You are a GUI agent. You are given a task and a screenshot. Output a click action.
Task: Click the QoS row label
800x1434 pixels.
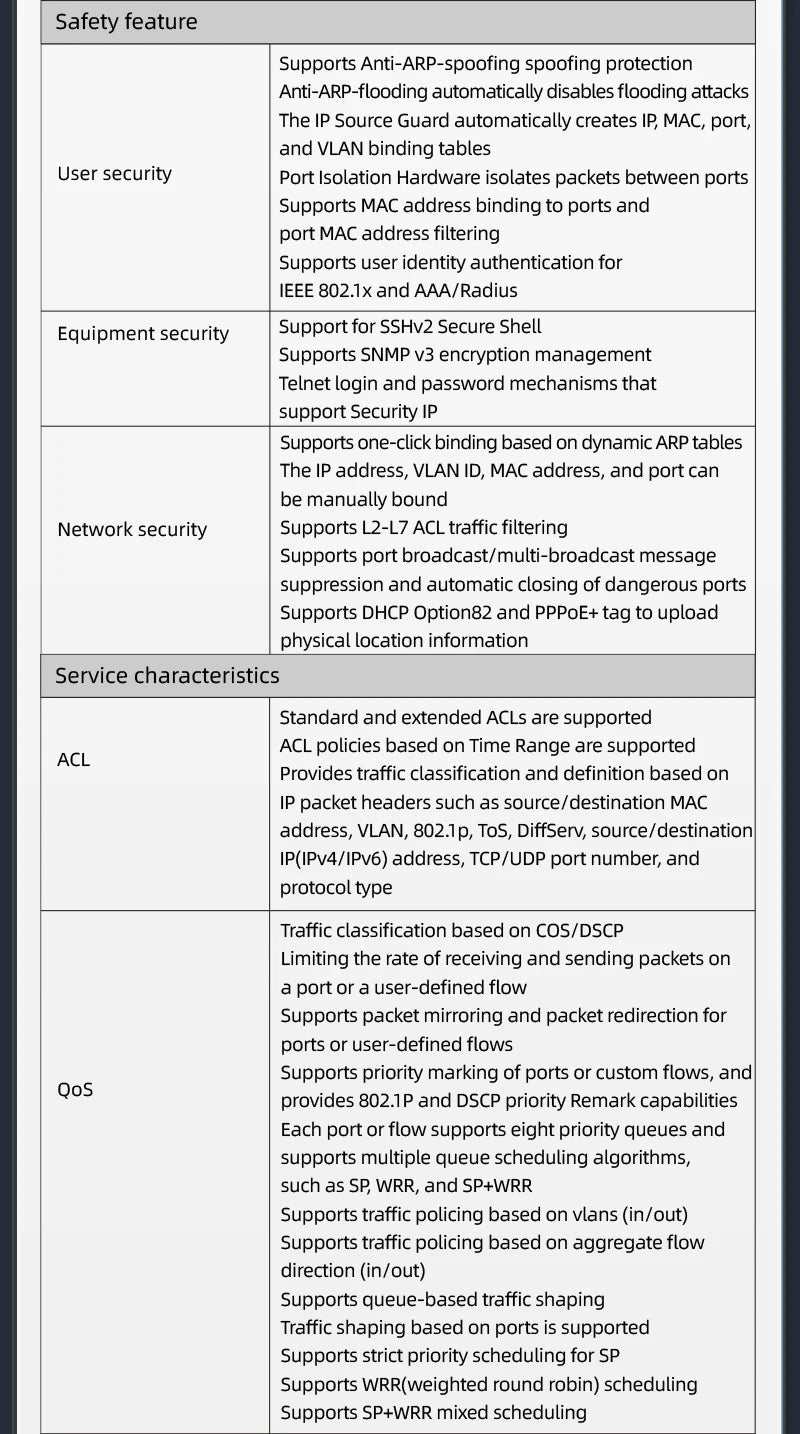(x=75, y=1090)
